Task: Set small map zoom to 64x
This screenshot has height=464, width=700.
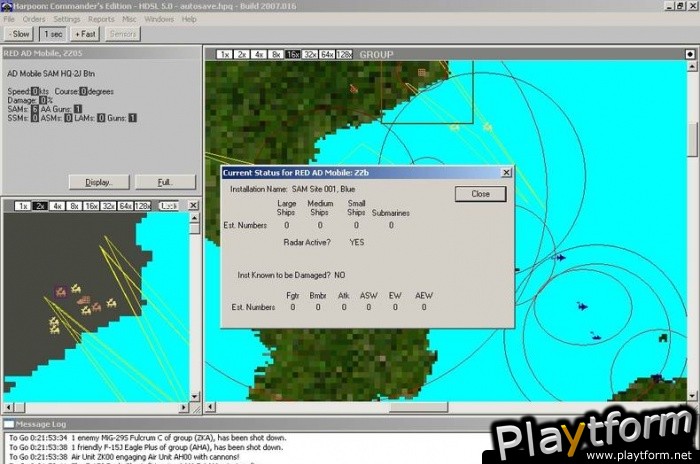Action: [125, 206]
